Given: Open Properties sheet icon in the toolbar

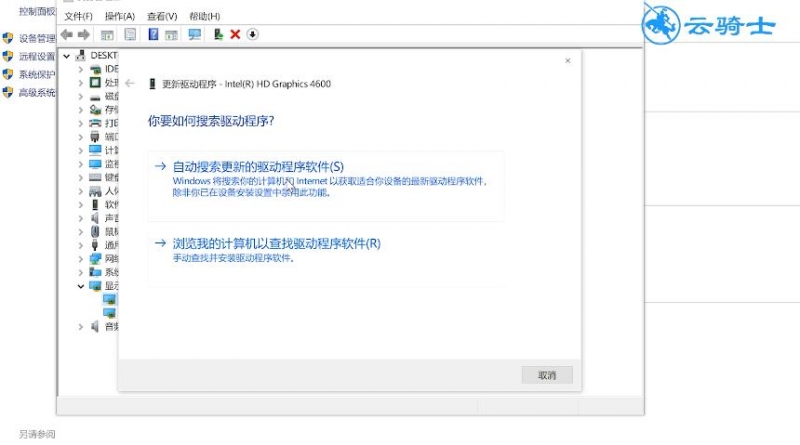Looking at the screenshot, I should coord(130,35).
